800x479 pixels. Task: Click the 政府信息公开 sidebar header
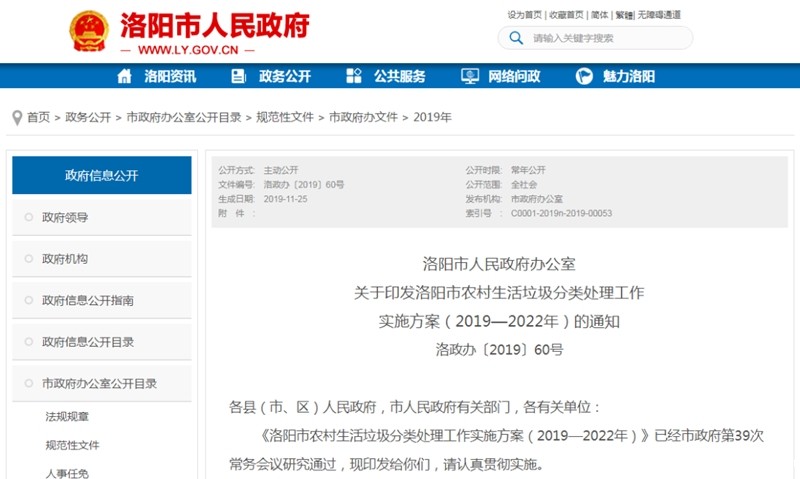102,175
